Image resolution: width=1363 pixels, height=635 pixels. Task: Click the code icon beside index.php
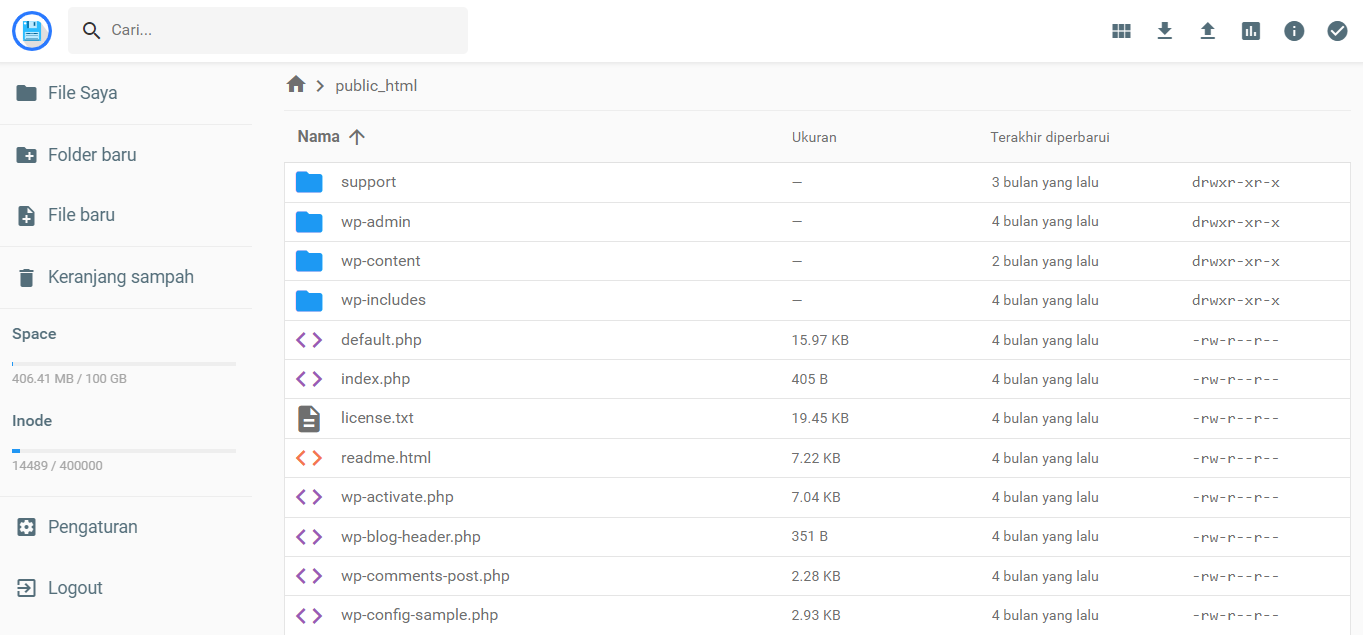[x=309, y=378]
